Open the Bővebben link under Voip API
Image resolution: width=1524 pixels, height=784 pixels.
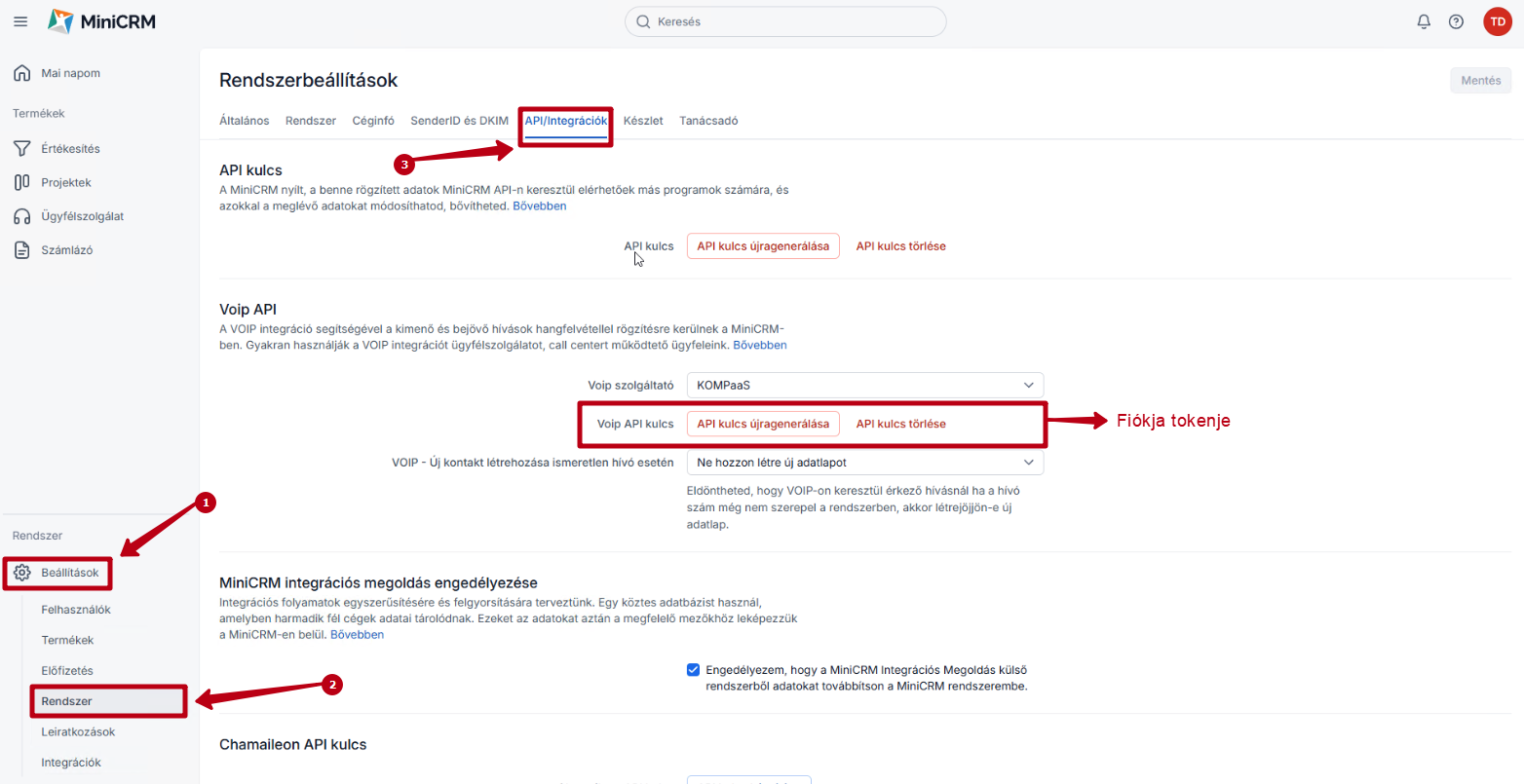pos(760,346)
